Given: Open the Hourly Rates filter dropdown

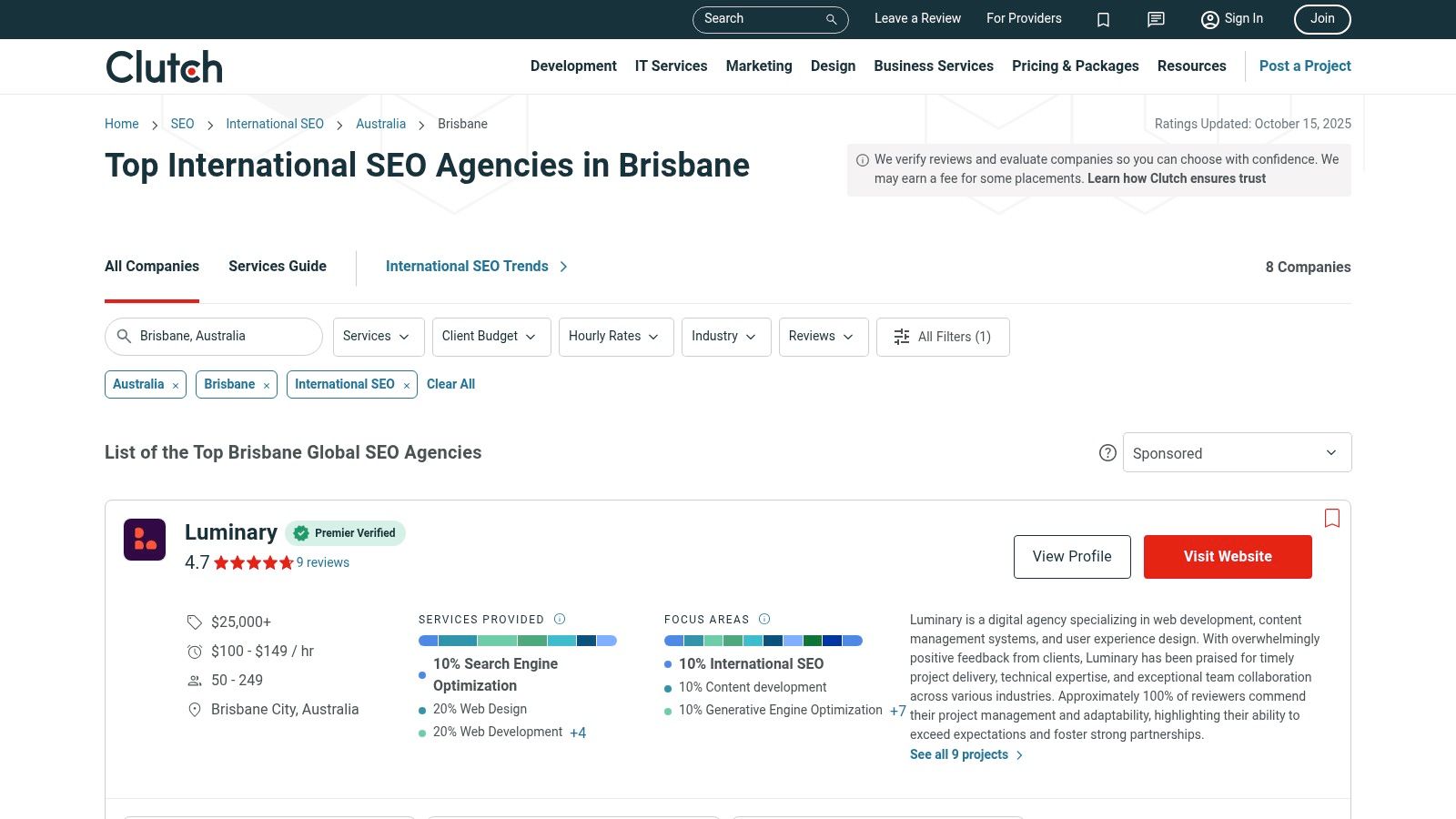Looking at the screenshot, I should click(615, 337).
